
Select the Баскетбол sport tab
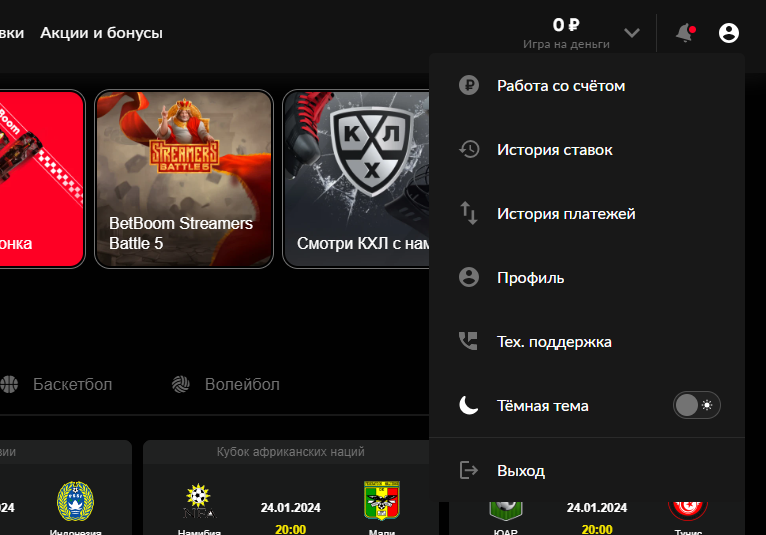pos(72,385)
